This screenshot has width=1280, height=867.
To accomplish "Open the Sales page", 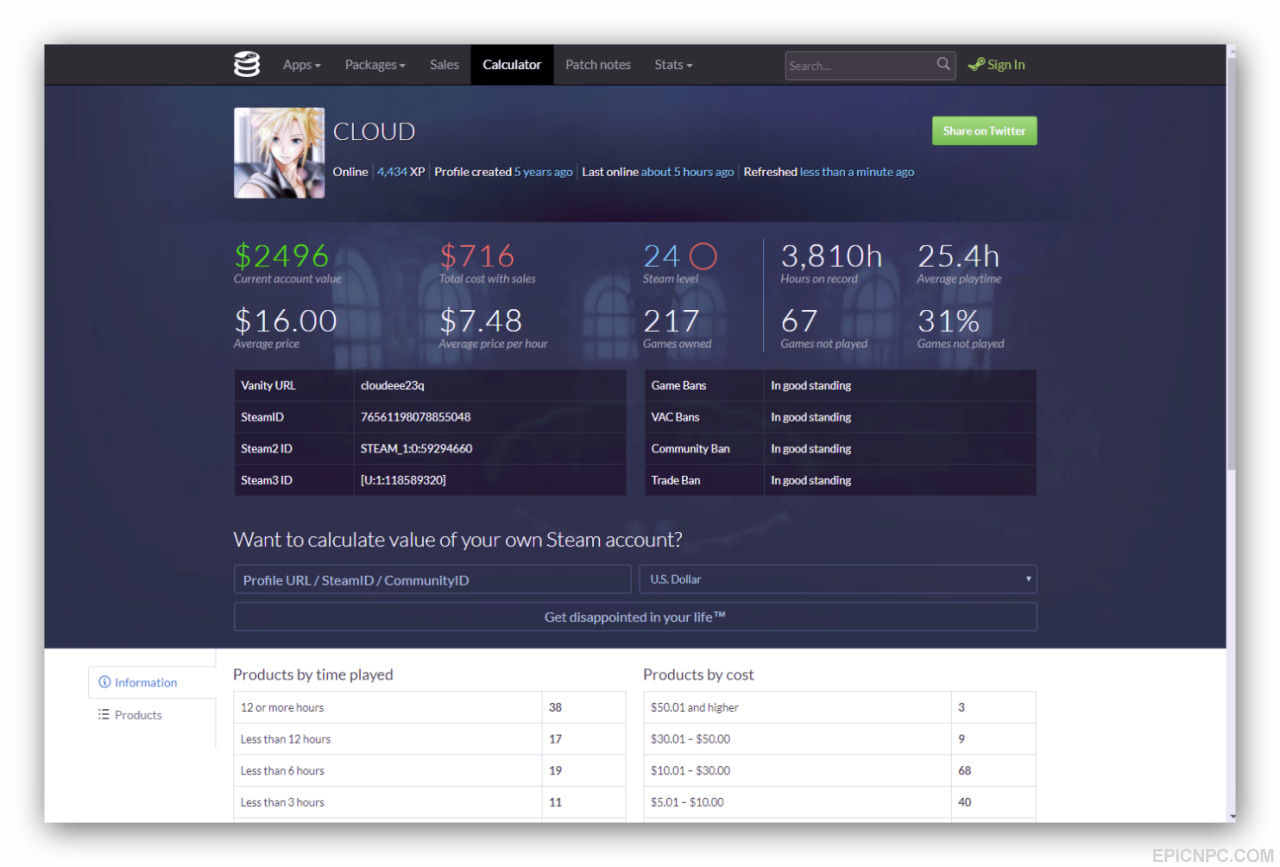I will pyautogui.click(x=444, y=65).
